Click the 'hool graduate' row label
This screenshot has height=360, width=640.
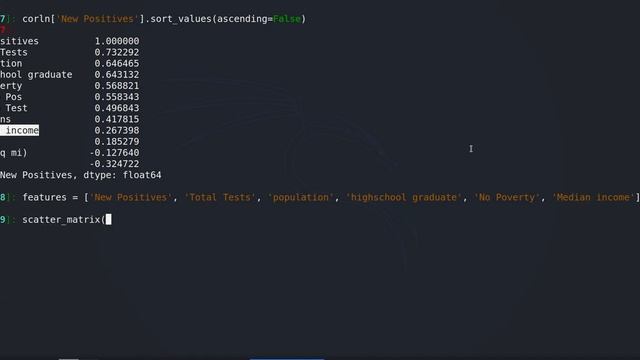coord(36,75)
